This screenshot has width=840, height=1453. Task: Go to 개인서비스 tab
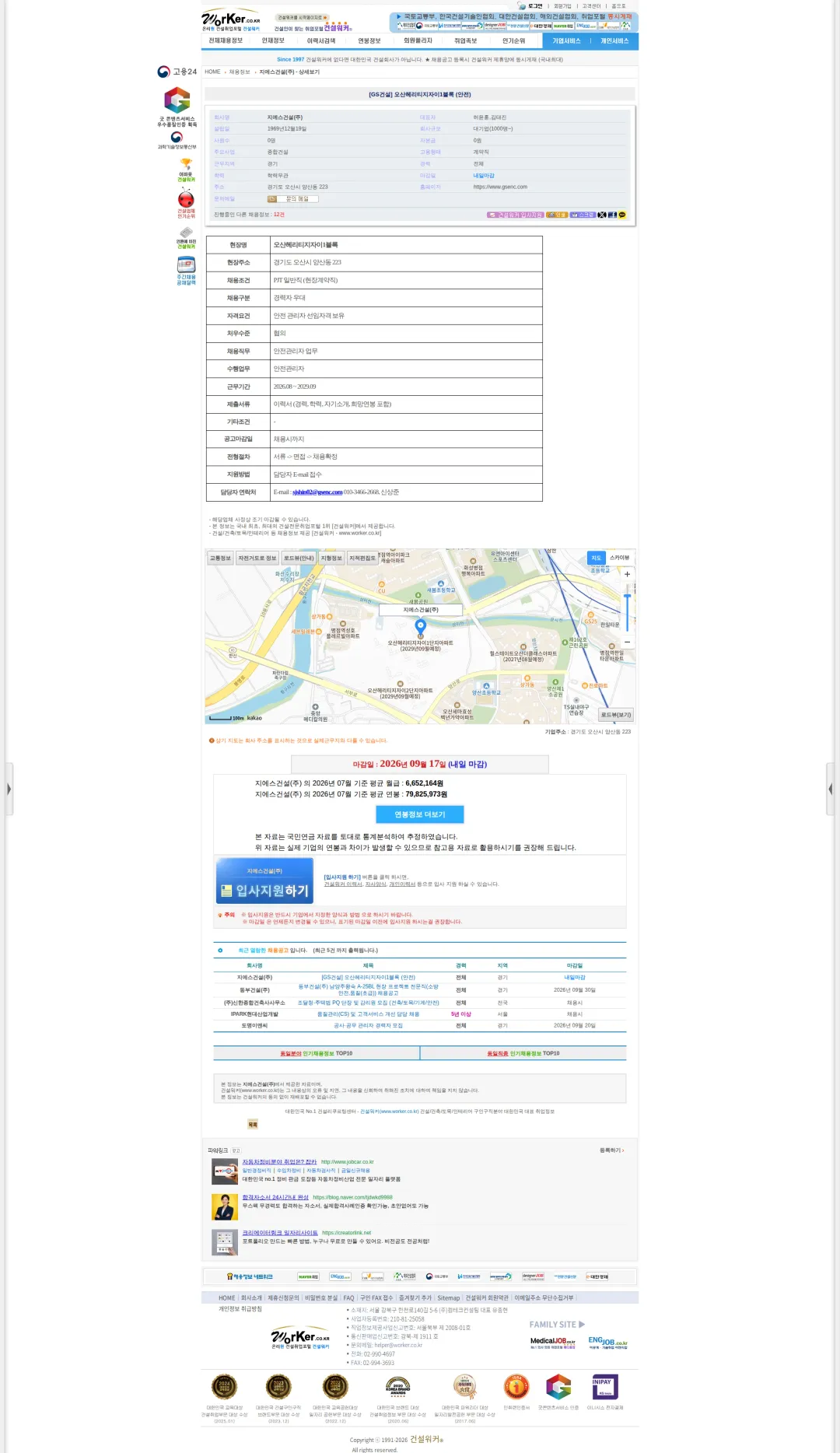point(614,40)
